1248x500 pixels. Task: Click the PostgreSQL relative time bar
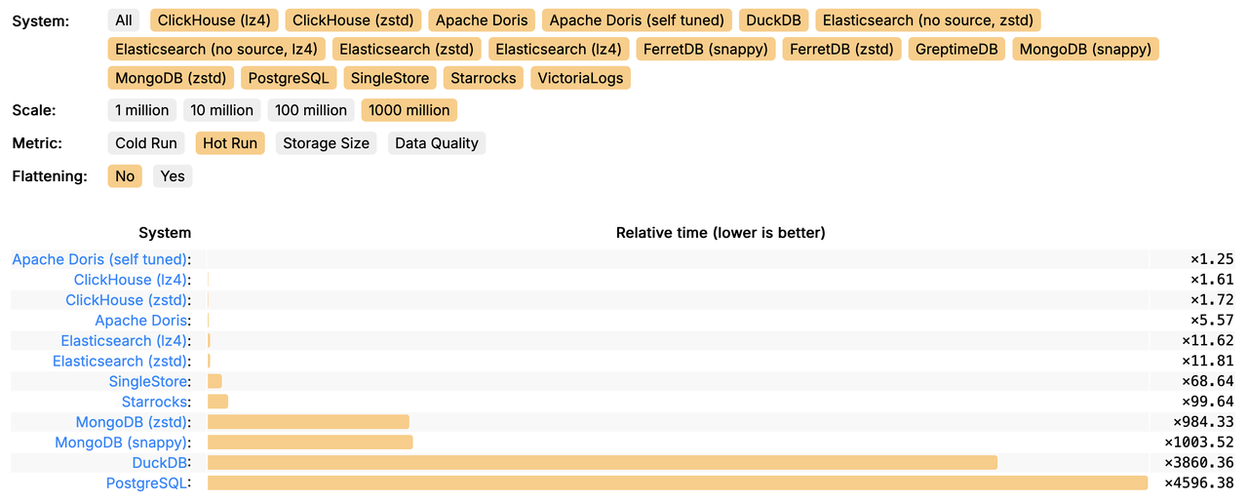pyautogui.click(x=677, y=483)
